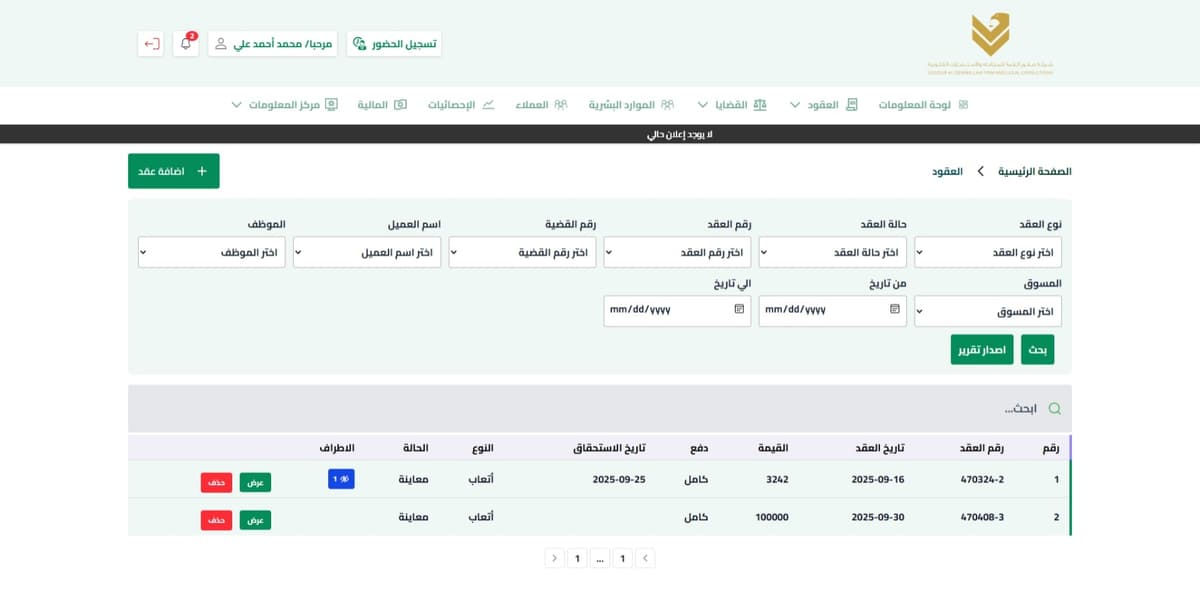Click the اضافة عقد button
The width and height of the screenshot is (1200, 591).
(174, 171)
